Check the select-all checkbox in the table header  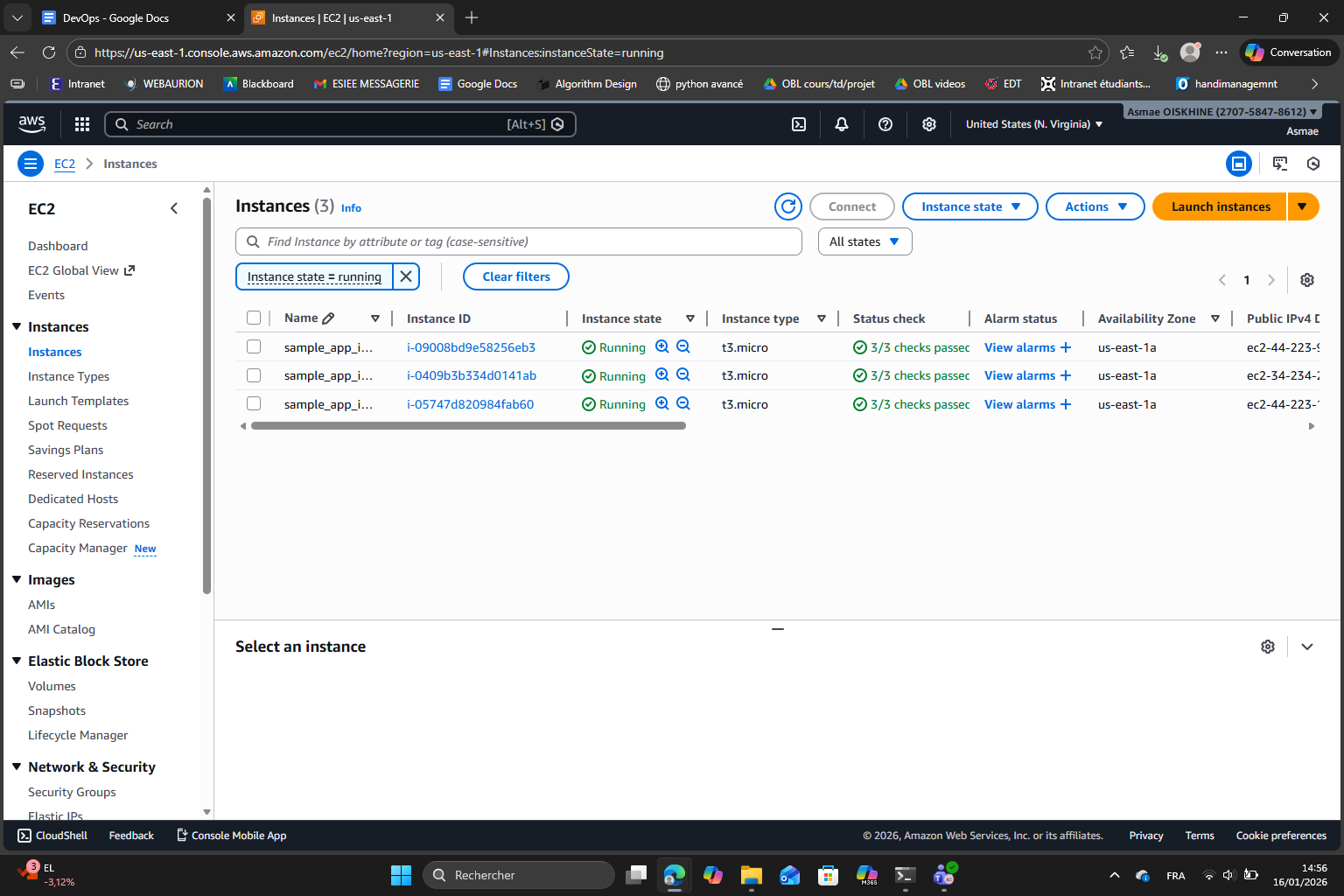click(x=254, y=318)
